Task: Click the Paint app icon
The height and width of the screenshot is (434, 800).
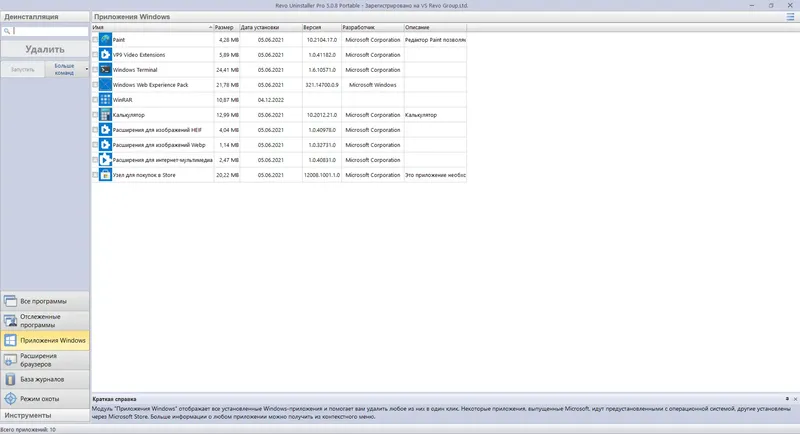Action: (x=105, y=39)
